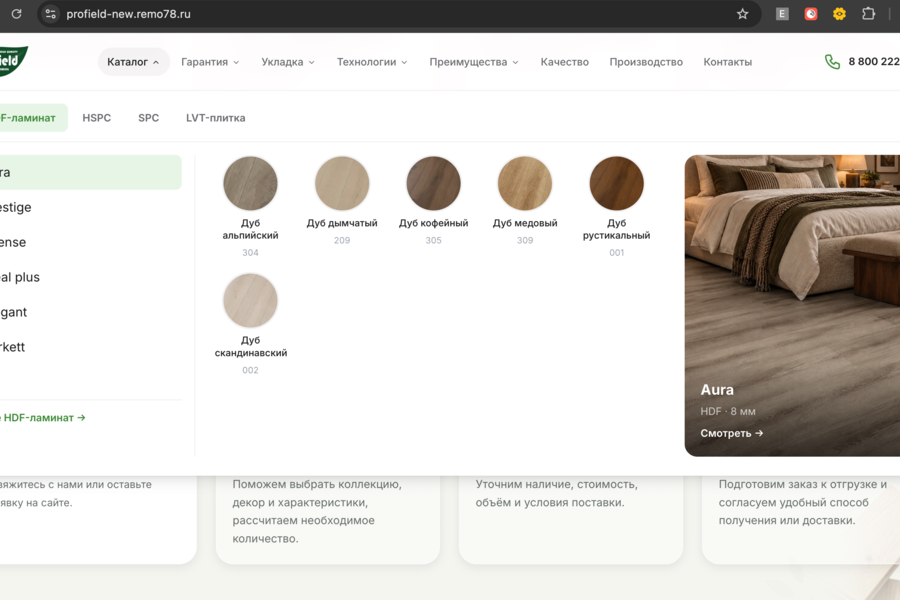The height and width of the screenshot is (600, 900).
Task: Select the SPC category tab
Action: coord(148,118)
